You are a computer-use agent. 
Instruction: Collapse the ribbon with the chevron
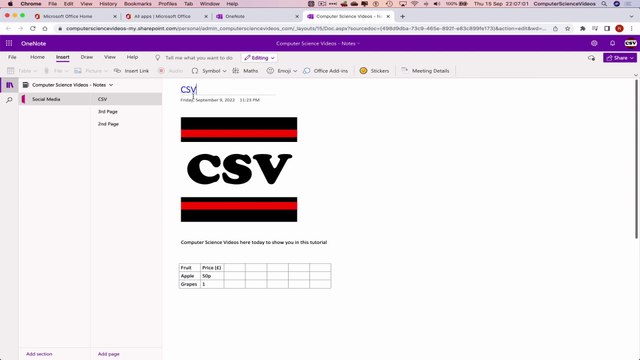pos(636,75)
